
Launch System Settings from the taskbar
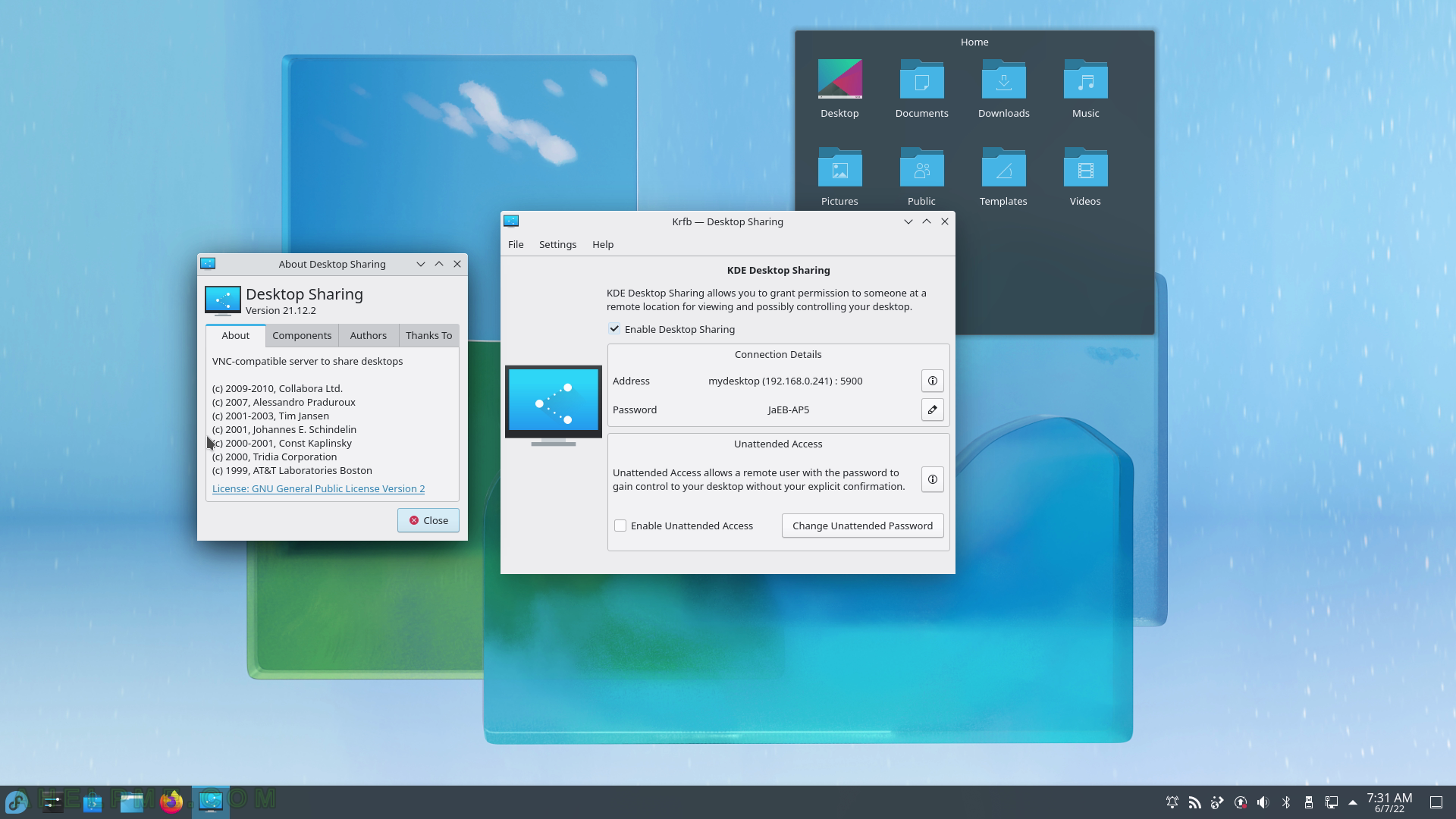53,802
